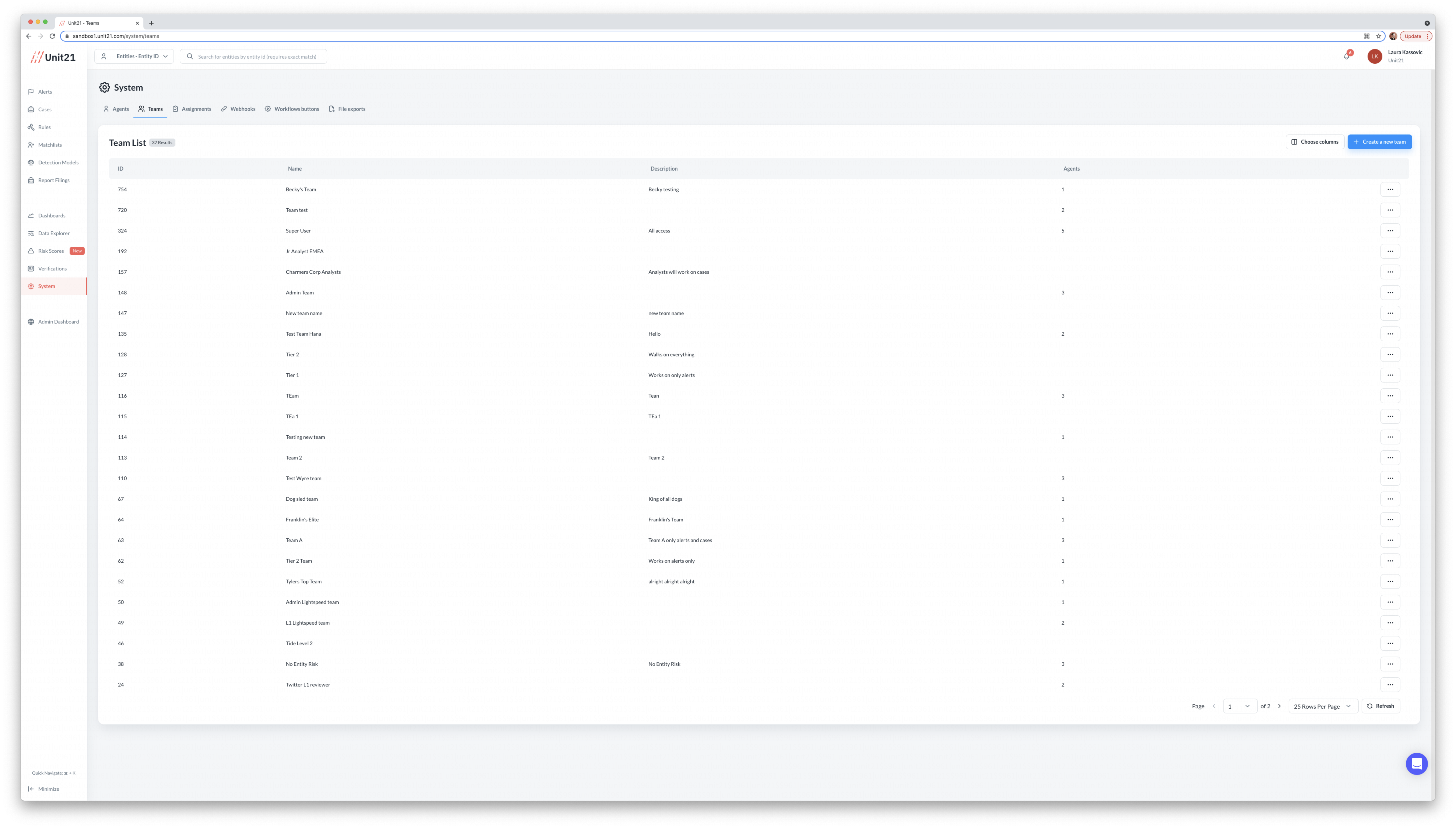1456x828 pixels.
Task: Go to the previous page arrow
Action: click(1214, 706)
